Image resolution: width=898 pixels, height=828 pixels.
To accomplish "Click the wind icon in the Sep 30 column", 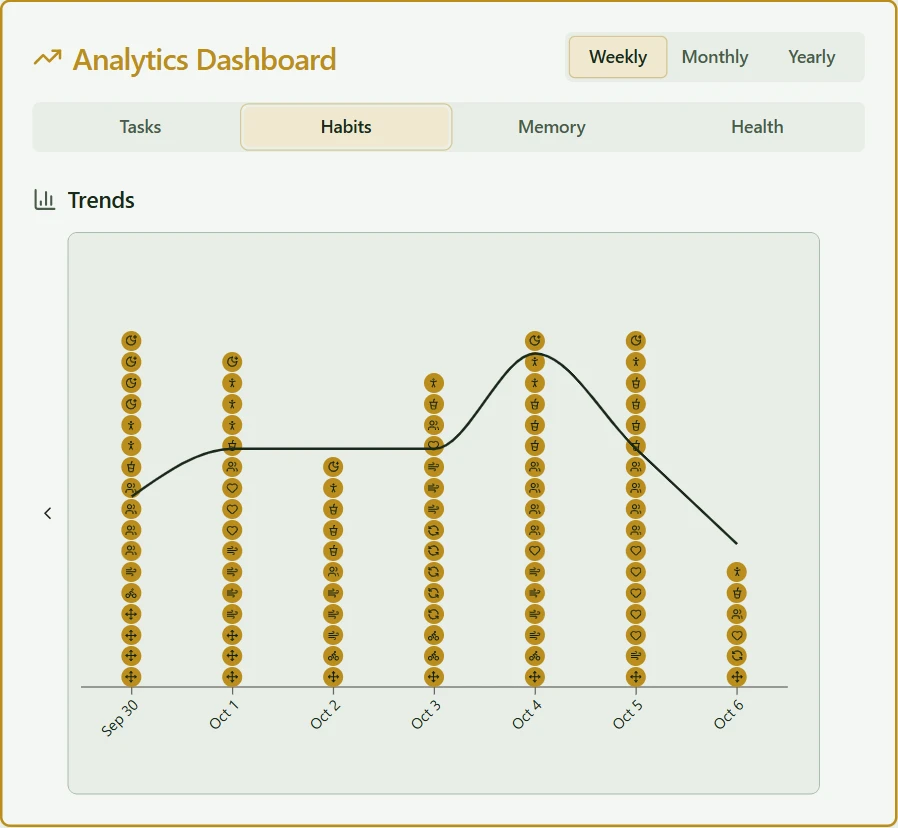I will pos(131,572).
